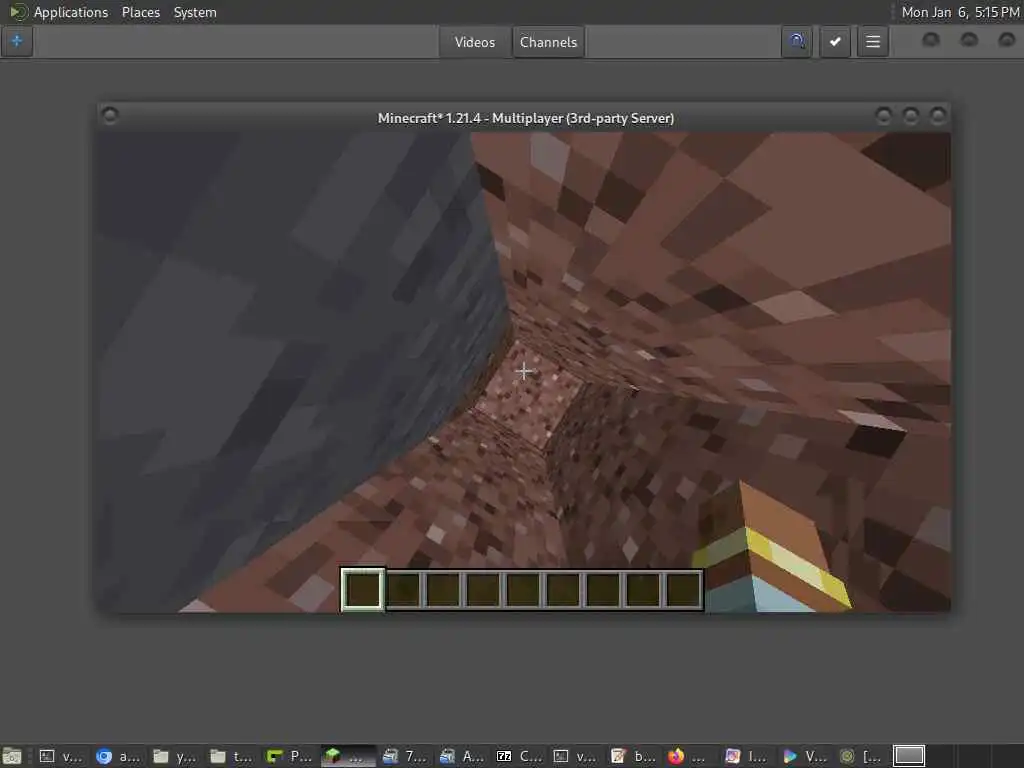Open the System menu
This screenshot has width=1024, height=768.
point(195,12)
